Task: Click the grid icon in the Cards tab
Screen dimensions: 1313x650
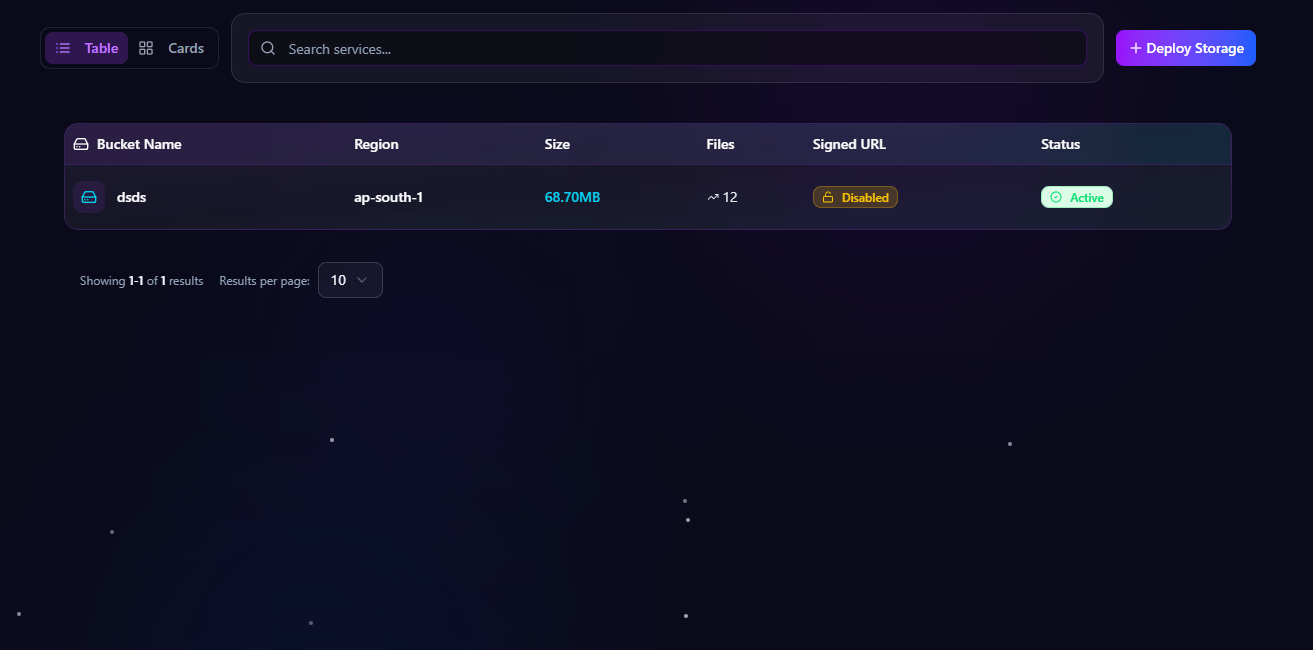Action: pyautogui.click(x=146, y=48)
